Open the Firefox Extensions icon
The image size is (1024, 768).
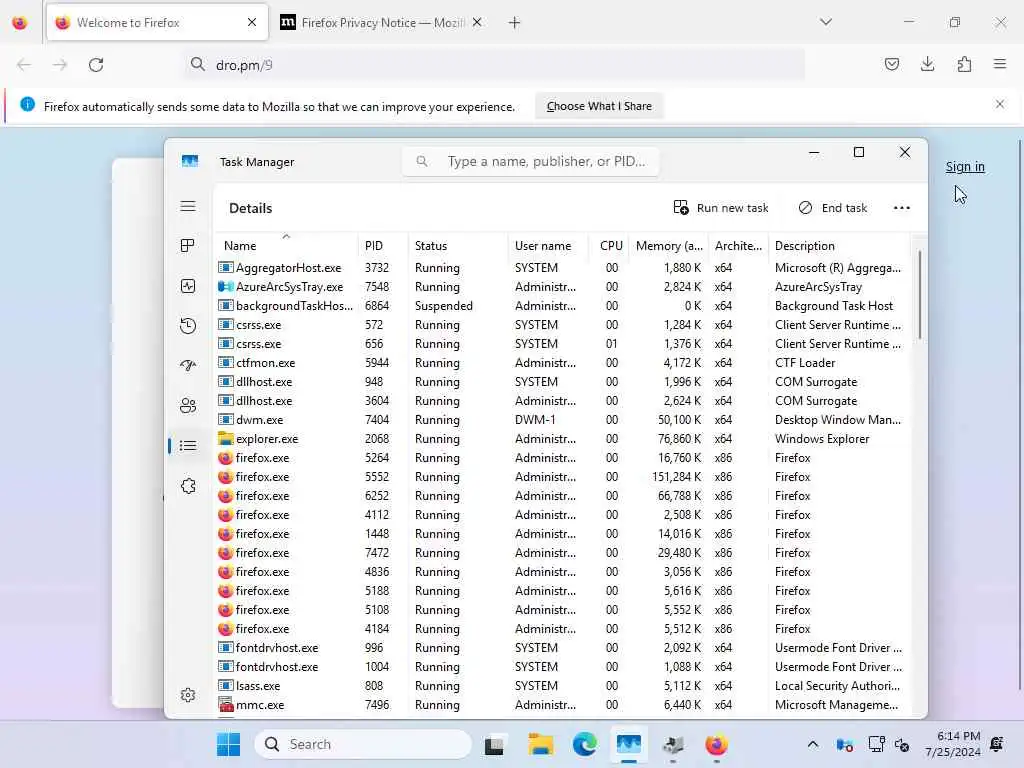(x=964, y=65)
